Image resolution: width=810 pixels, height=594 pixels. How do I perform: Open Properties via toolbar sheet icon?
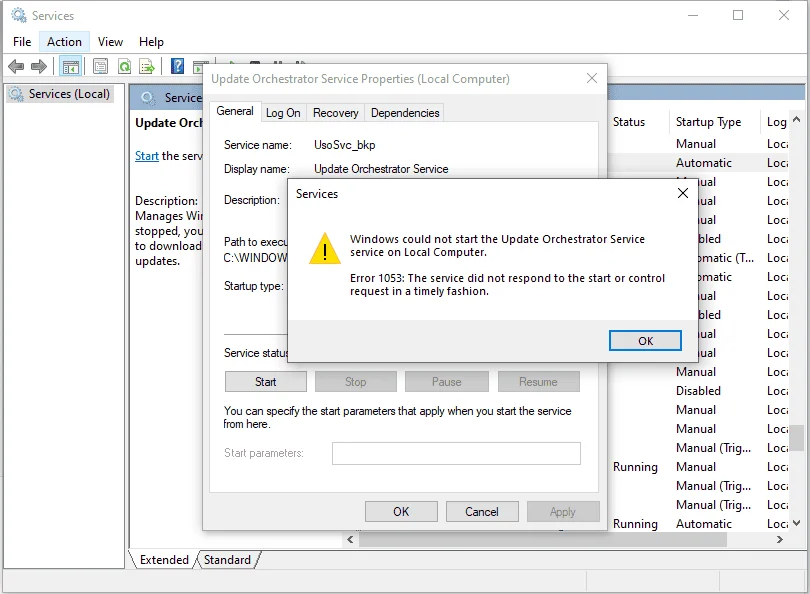pos(100,66)
